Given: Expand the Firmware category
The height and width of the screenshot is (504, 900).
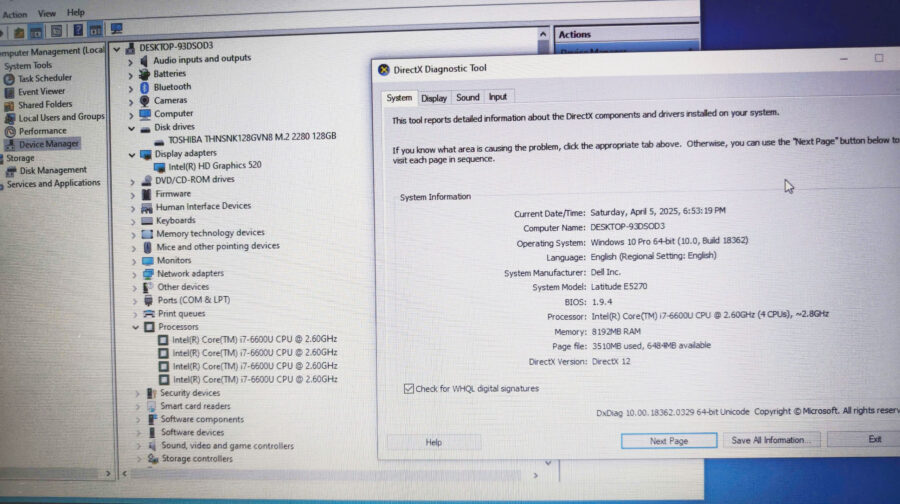Looking at the screenshot, I should coord(132,195).
